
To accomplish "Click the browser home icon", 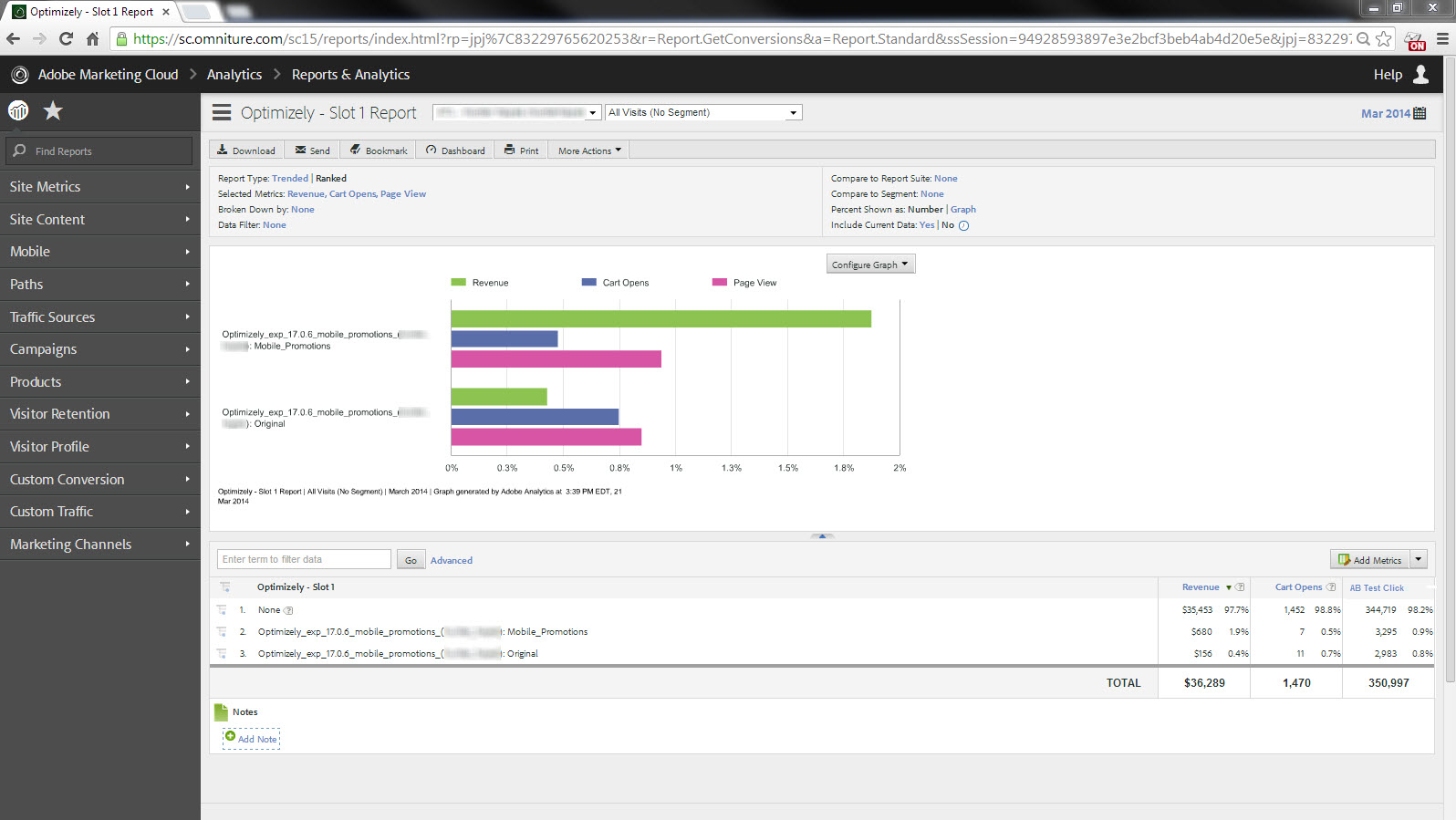I will click(92, 38).
